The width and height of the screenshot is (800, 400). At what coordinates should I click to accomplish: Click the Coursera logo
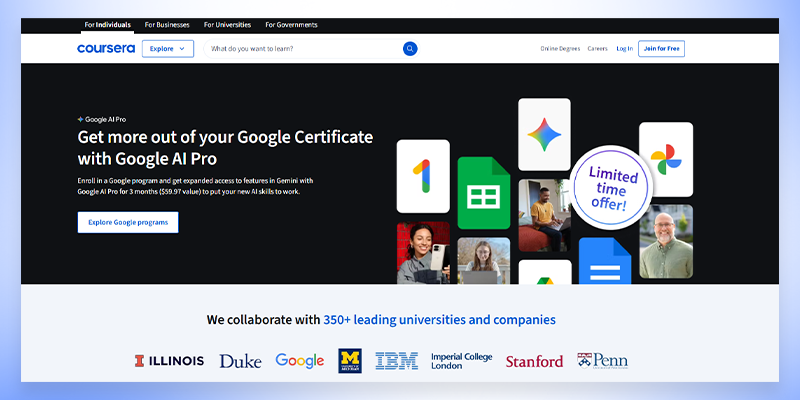[x=106, y=48]
